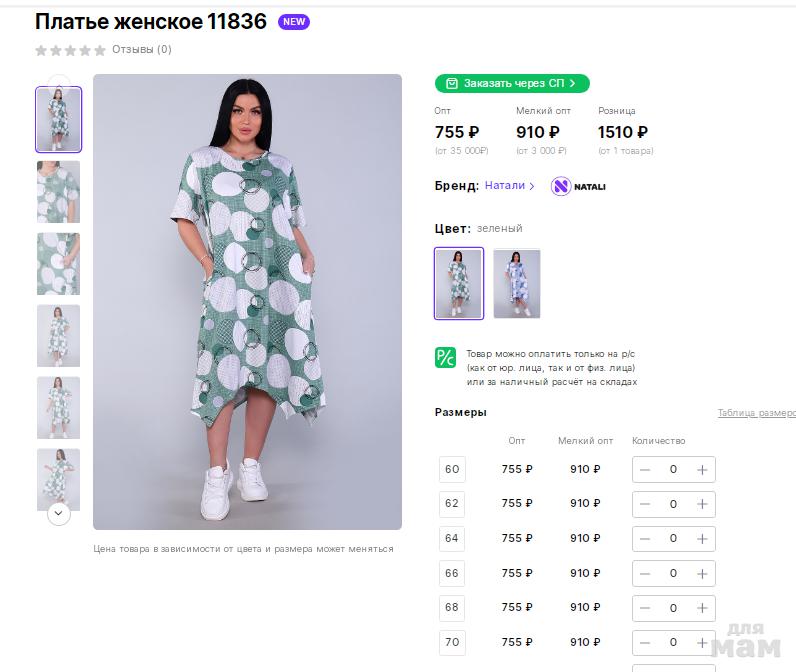Increase quantity for size 64

[702, 539]
